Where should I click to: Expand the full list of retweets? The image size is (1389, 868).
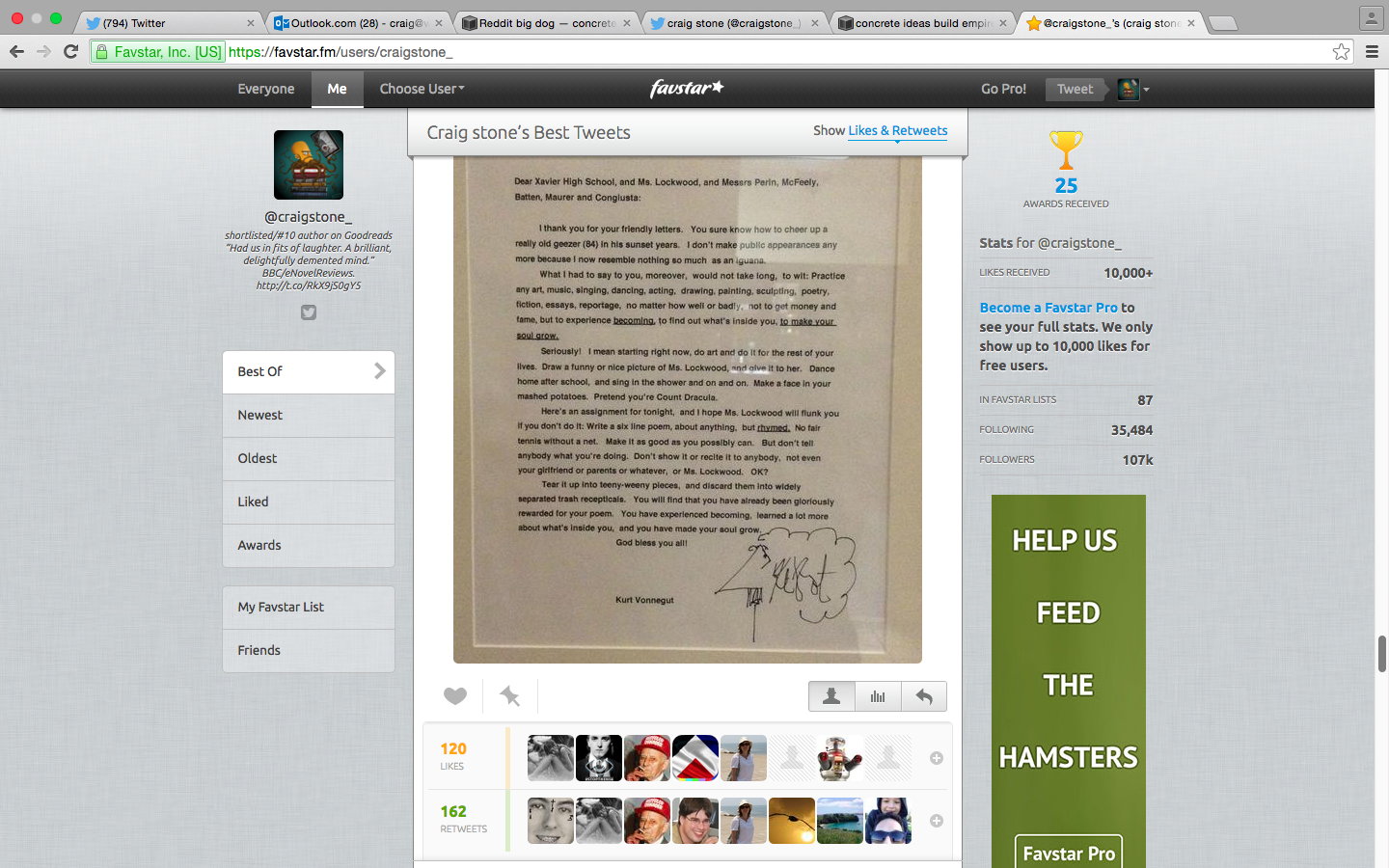[x=936, y=821]
